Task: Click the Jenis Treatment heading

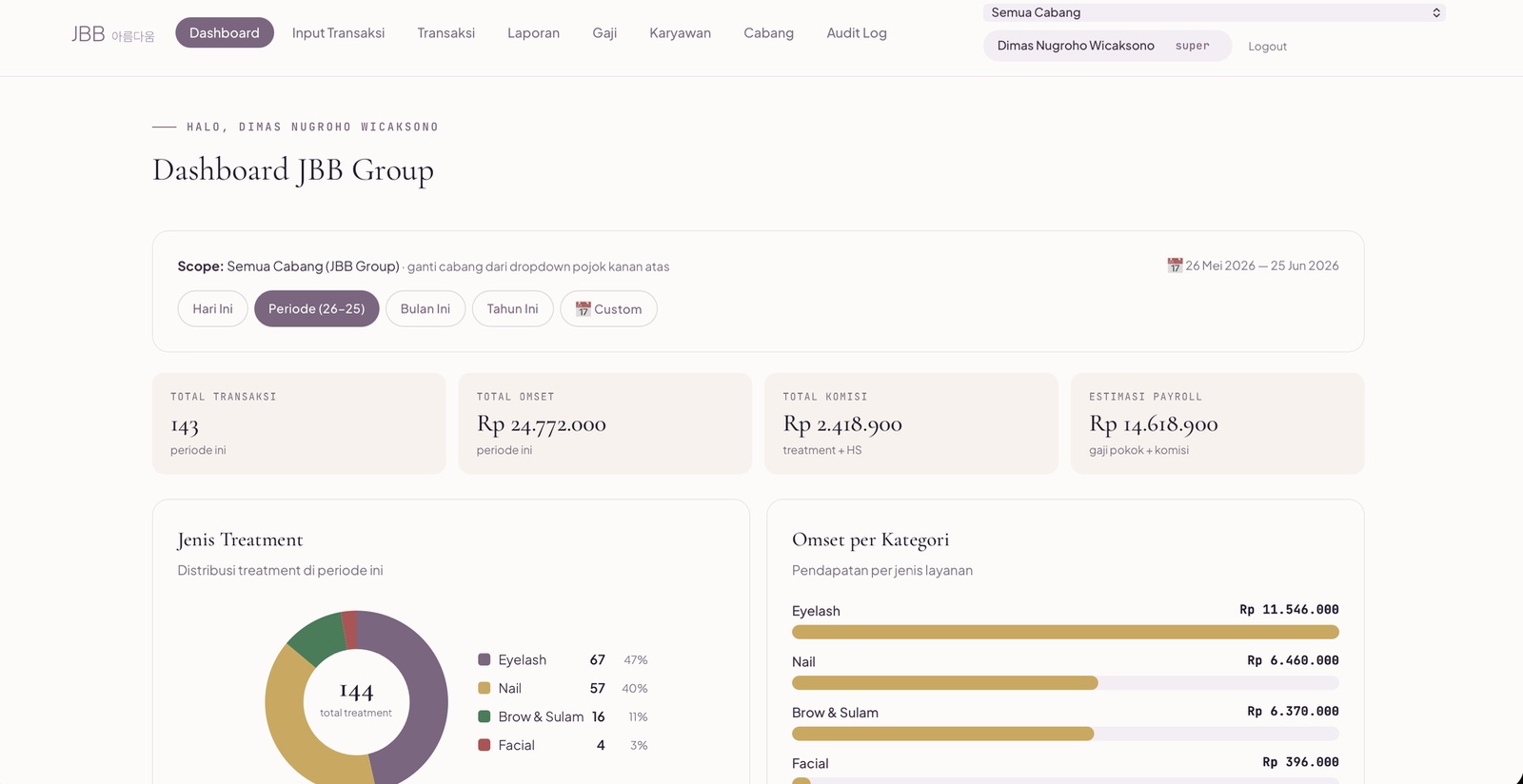Action: click(240, 540)
